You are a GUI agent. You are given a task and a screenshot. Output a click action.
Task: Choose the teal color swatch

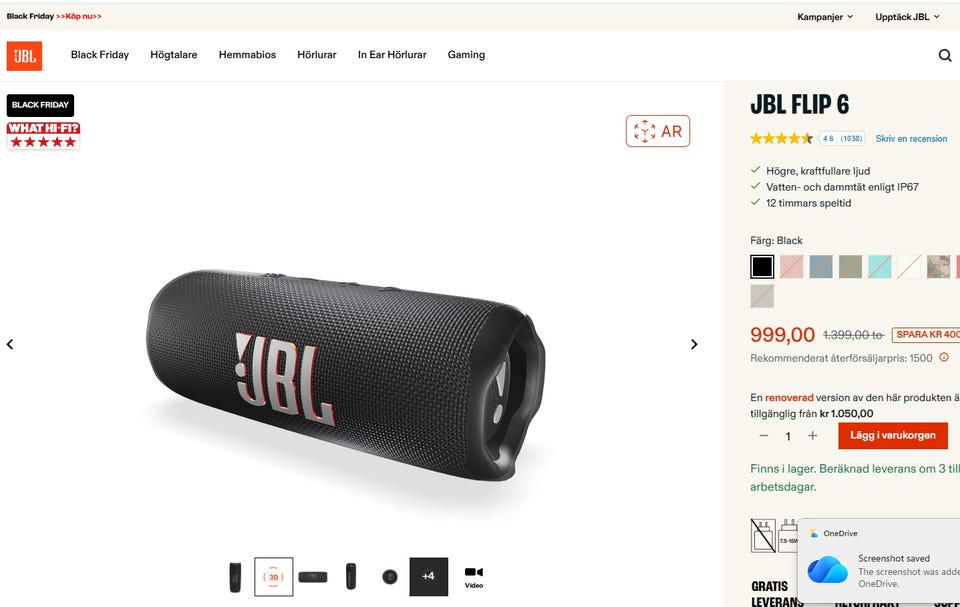tap(880, 266)
